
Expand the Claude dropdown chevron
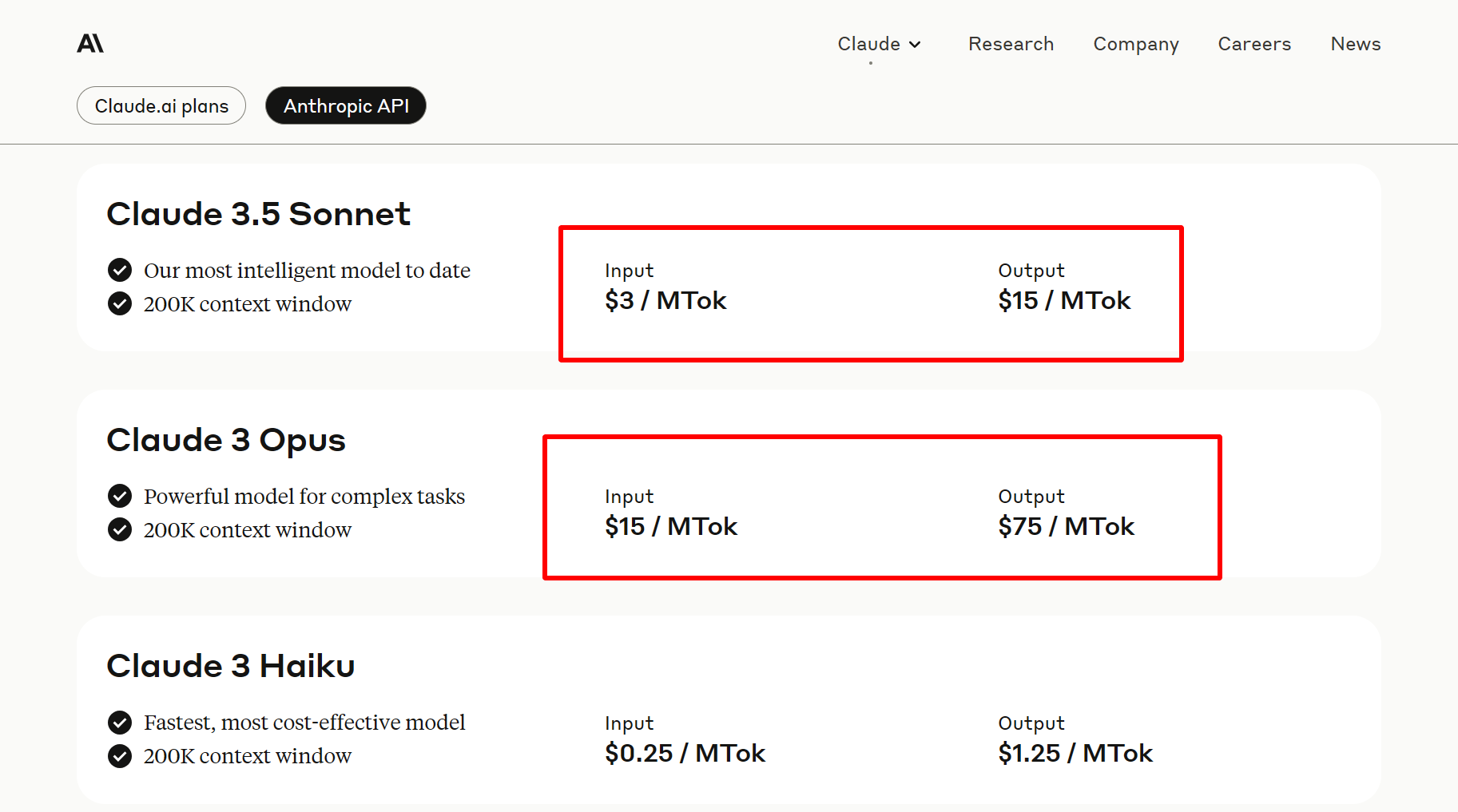[x=915, y=45]
